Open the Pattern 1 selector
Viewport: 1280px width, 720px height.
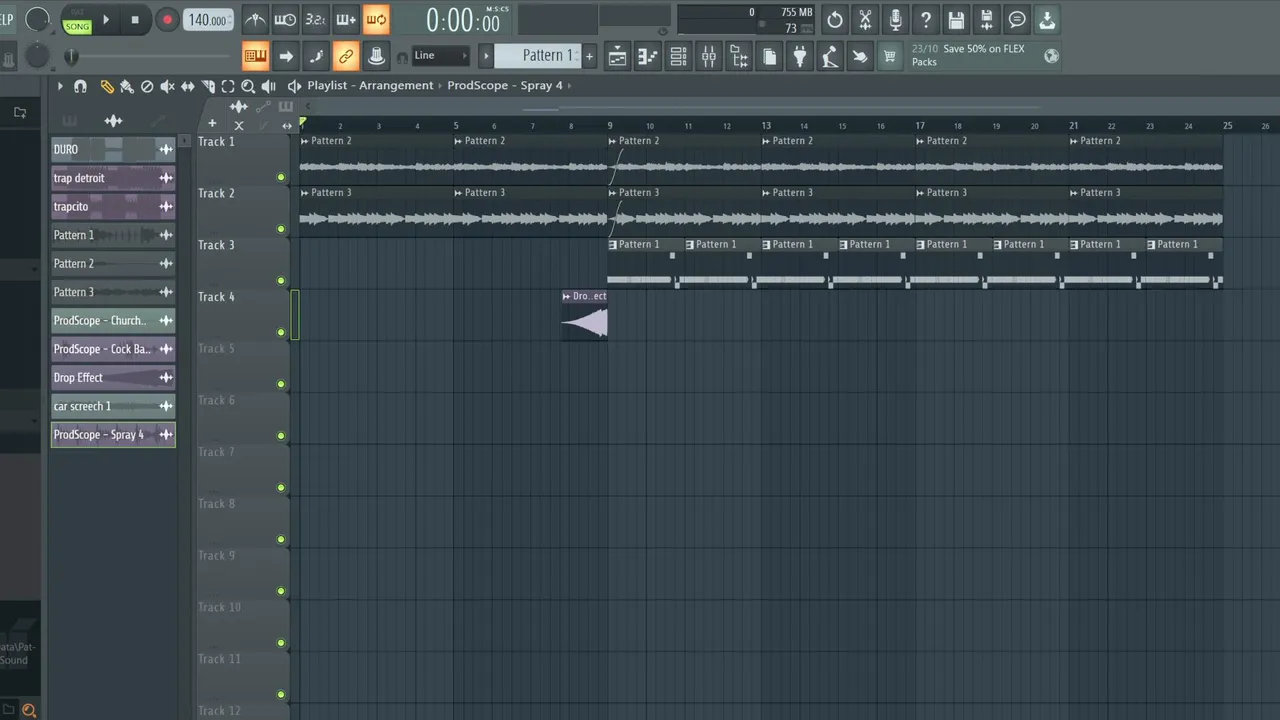pos(537,56)
